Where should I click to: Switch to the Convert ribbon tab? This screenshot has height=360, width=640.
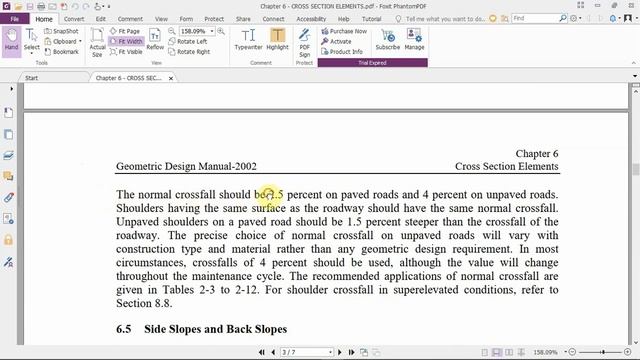tap(74, 19)
